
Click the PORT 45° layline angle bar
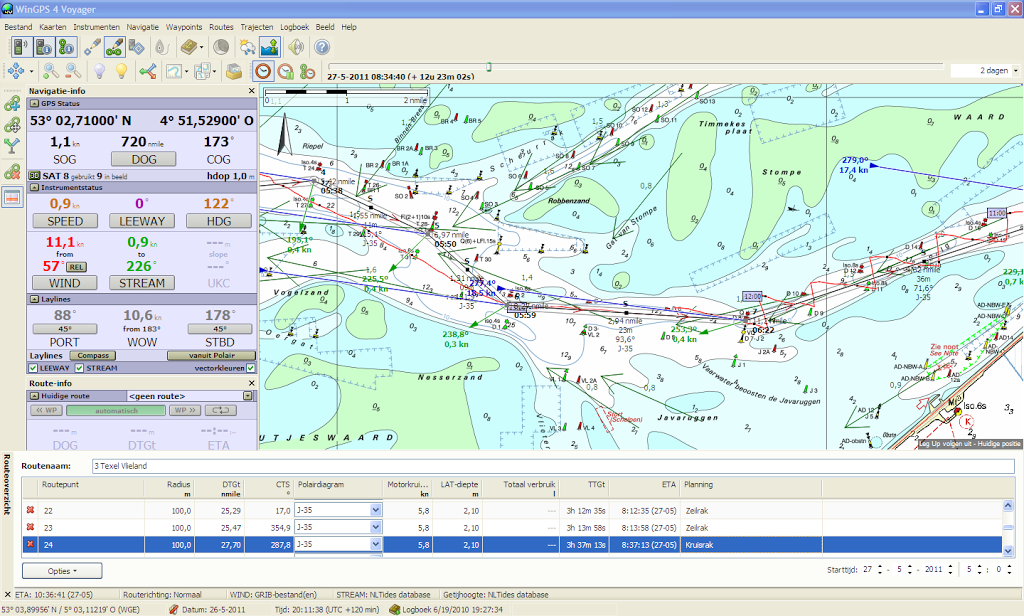point(65,329)
